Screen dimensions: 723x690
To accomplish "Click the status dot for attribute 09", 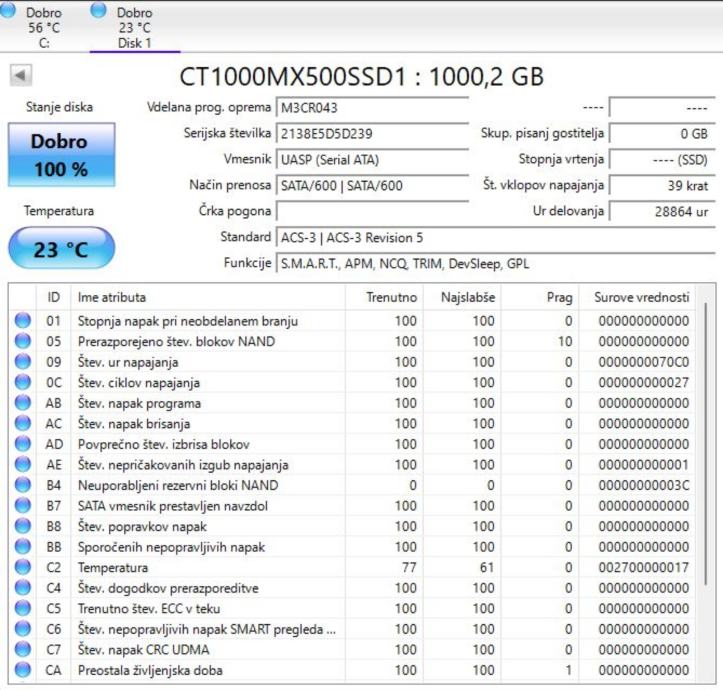I will click(x=23, y=362).
